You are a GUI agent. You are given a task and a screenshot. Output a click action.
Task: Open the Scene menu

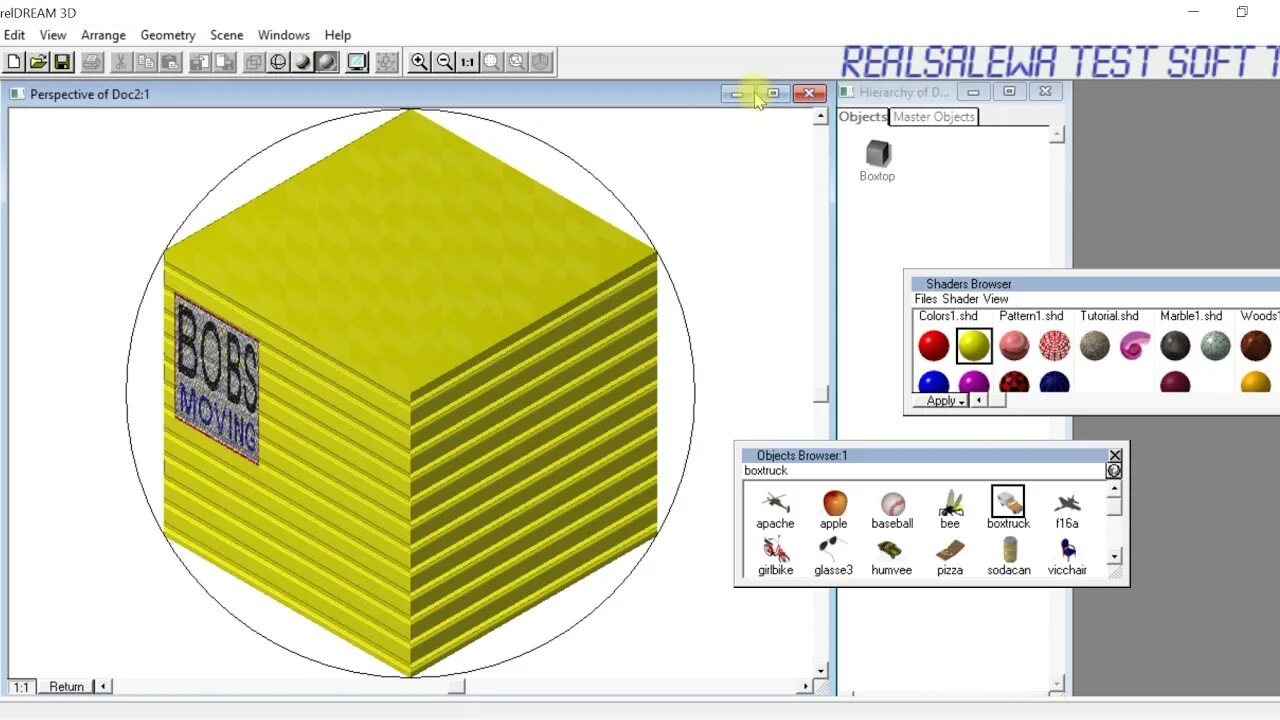226,35
